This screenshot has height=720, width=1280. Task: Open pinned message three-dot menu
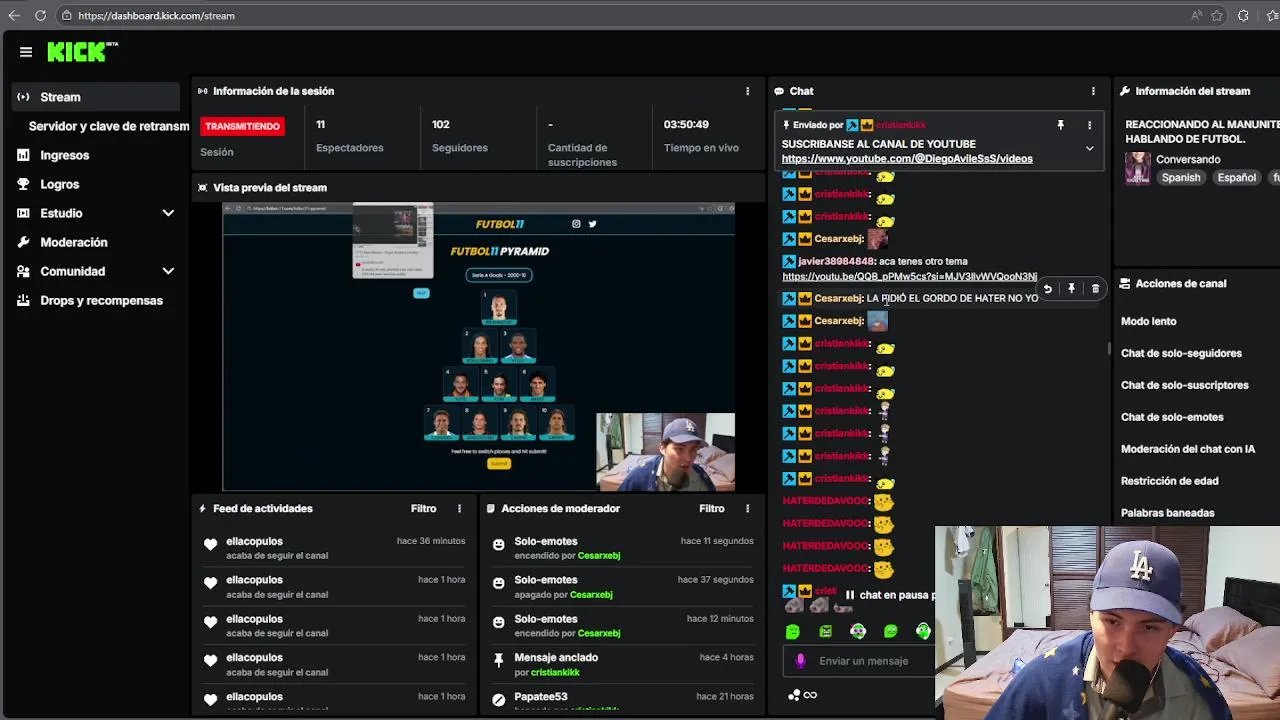pos(1089,125)
